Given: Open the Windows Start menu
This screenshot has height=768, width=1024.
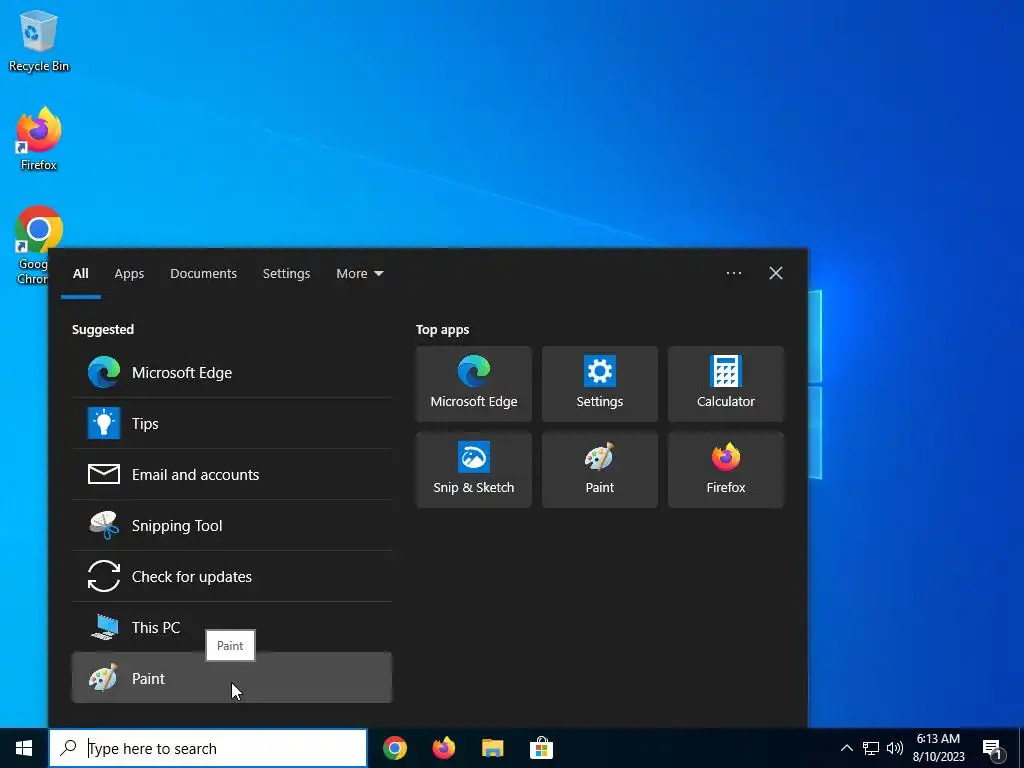Looking at the screenshot, I should coord(24,748).
